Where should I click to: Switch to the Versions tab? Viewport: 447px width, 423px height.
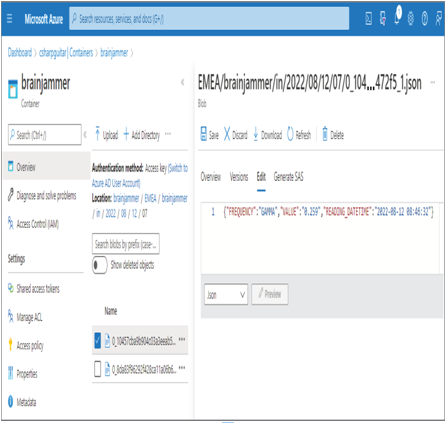(239, 177)
